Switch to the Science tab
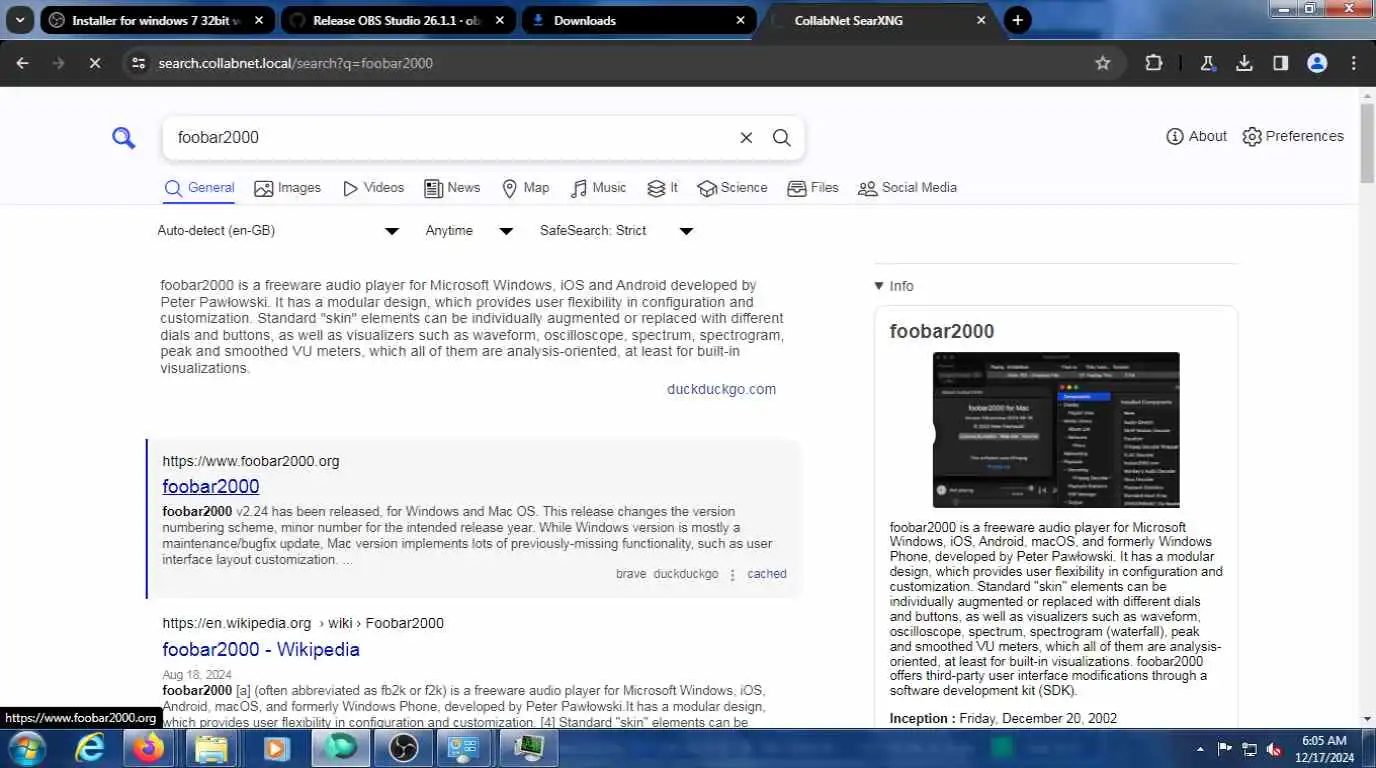Image resolution: width=1376 pixels, height=768 pixels. pos(732,188)
